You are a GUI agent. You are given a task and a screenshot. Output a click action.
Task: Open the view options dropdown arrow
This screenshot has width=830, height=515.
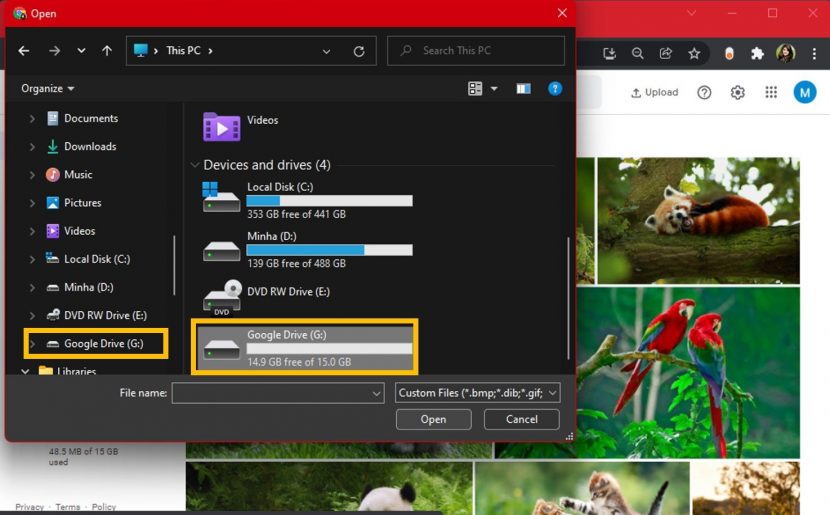pyautogui.click(x=494, y=88)
